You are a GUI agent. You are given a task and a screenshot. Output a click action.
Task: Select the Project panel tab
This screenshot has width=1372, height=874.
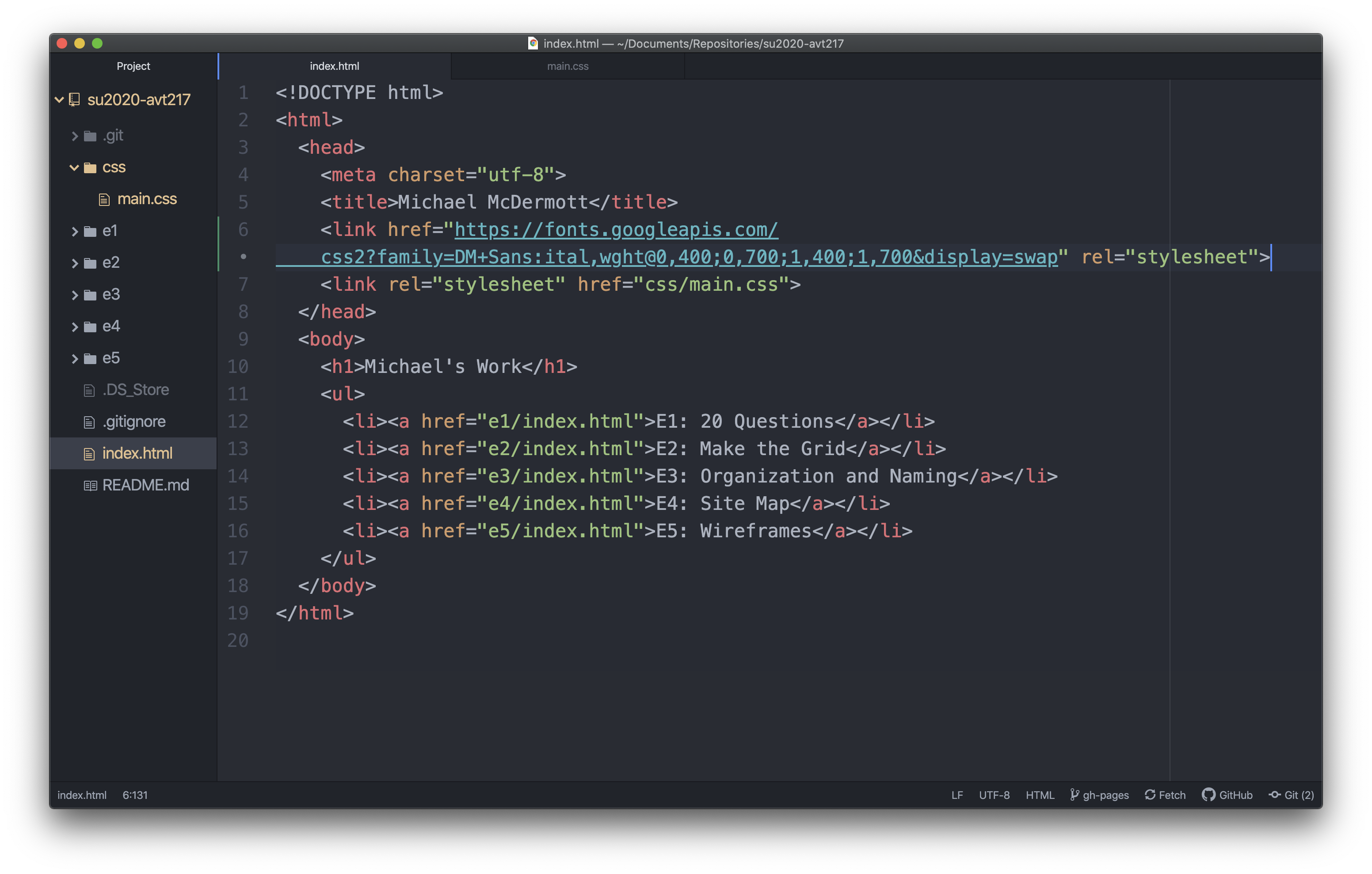[x=133, y=66]
